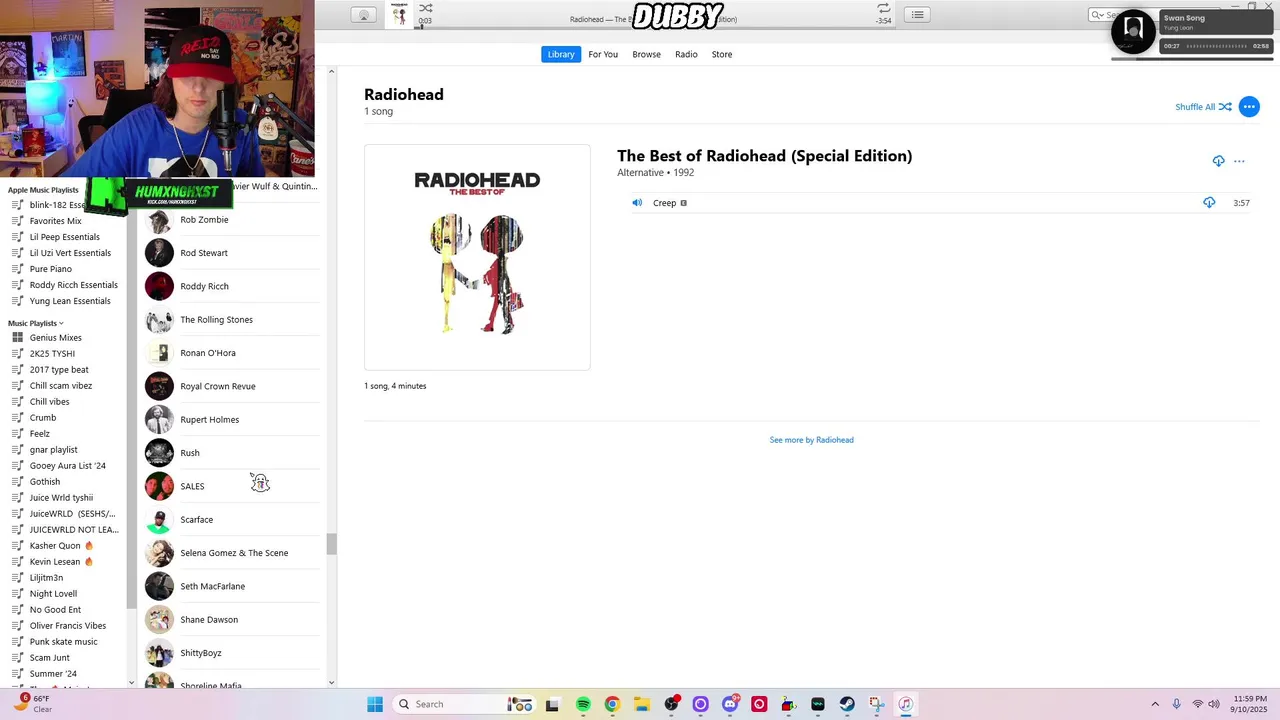Toggle repeat in the now playing bar
Viewport: 1280px width, 720px height.
[883, 8]
